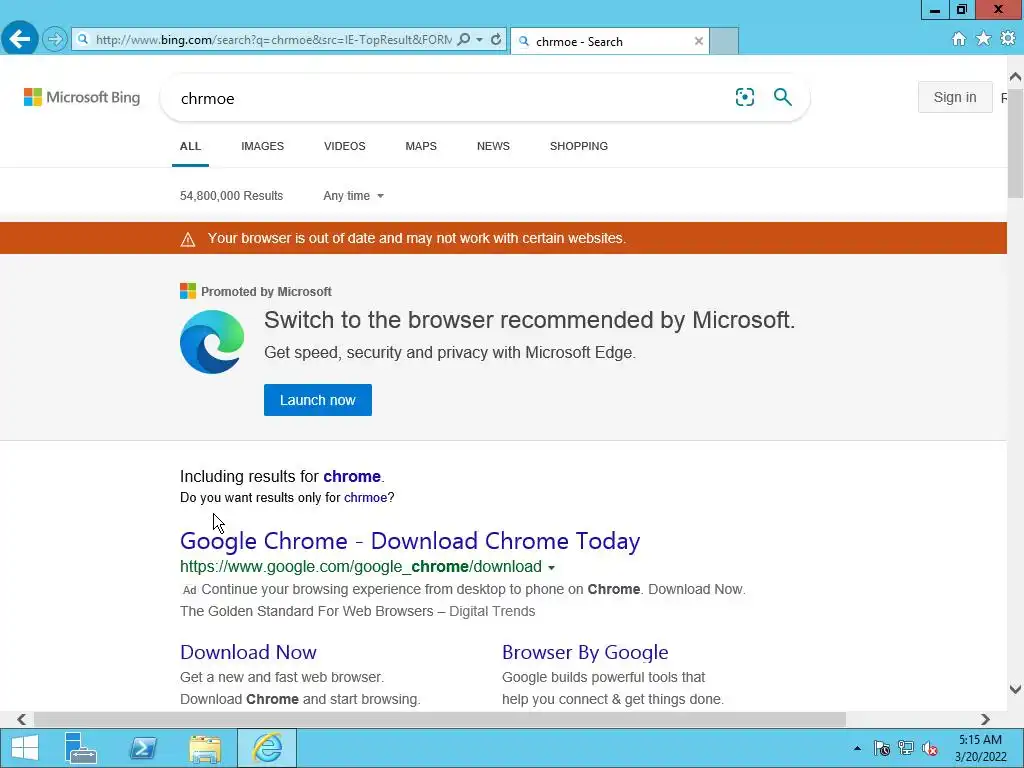
Task: Select the ALL results tab
Action: (x=191, y=146)
